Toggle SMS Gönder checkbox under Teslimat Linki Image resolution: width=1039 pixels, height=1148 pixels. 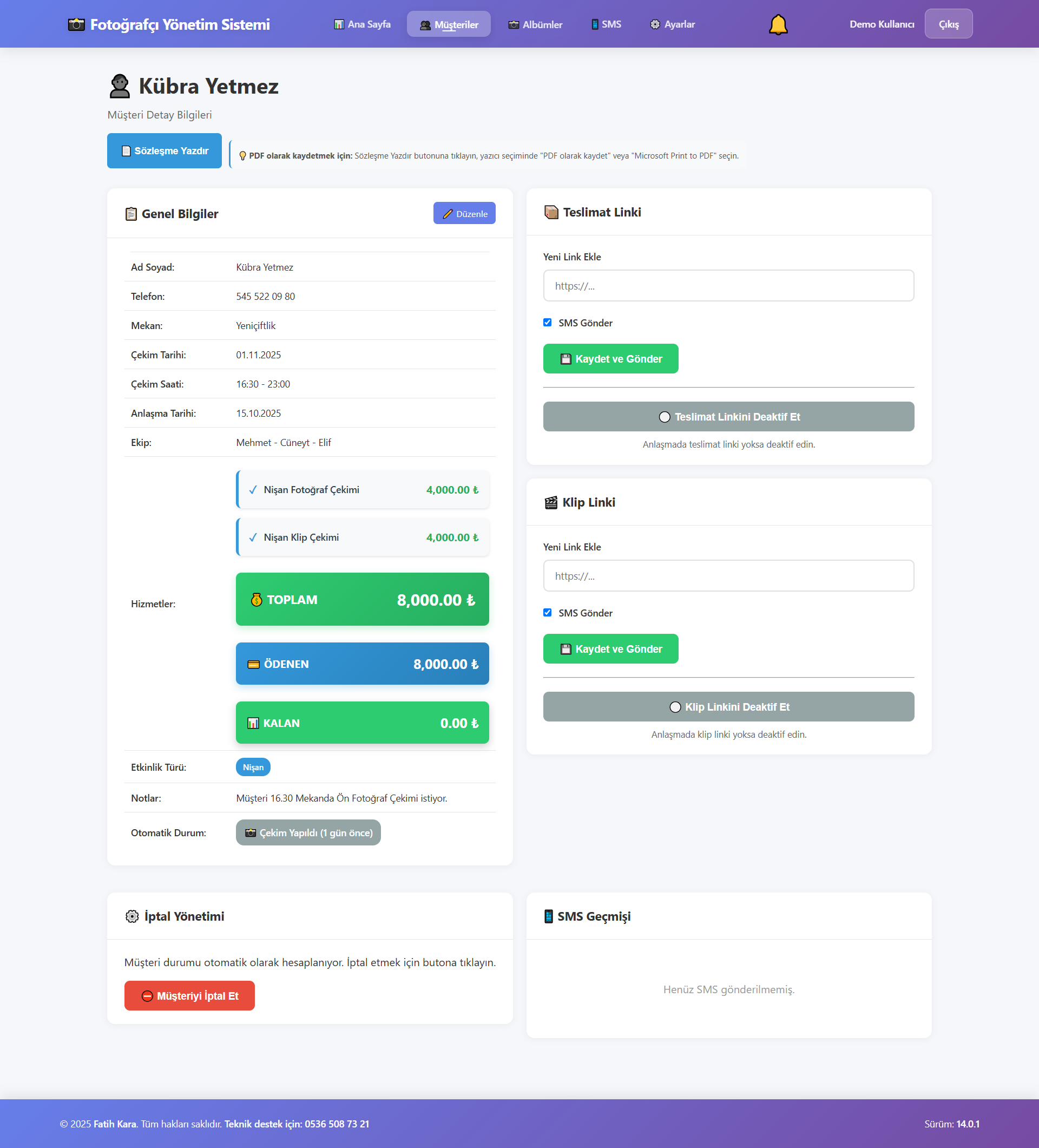[x=547, y=322]
